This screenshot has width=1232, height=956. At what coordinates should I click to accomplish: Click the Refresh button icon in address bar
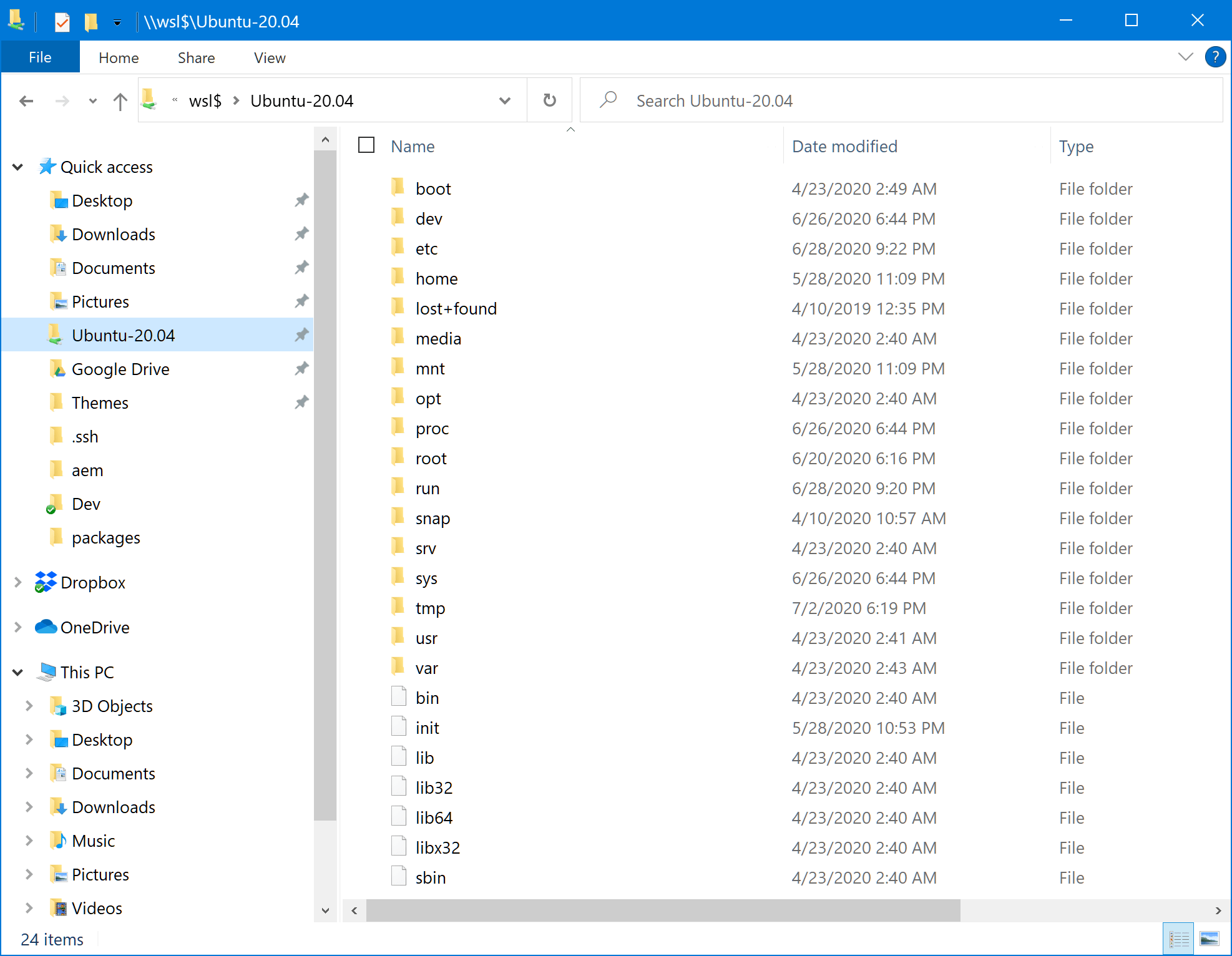(x=550, y=100)
